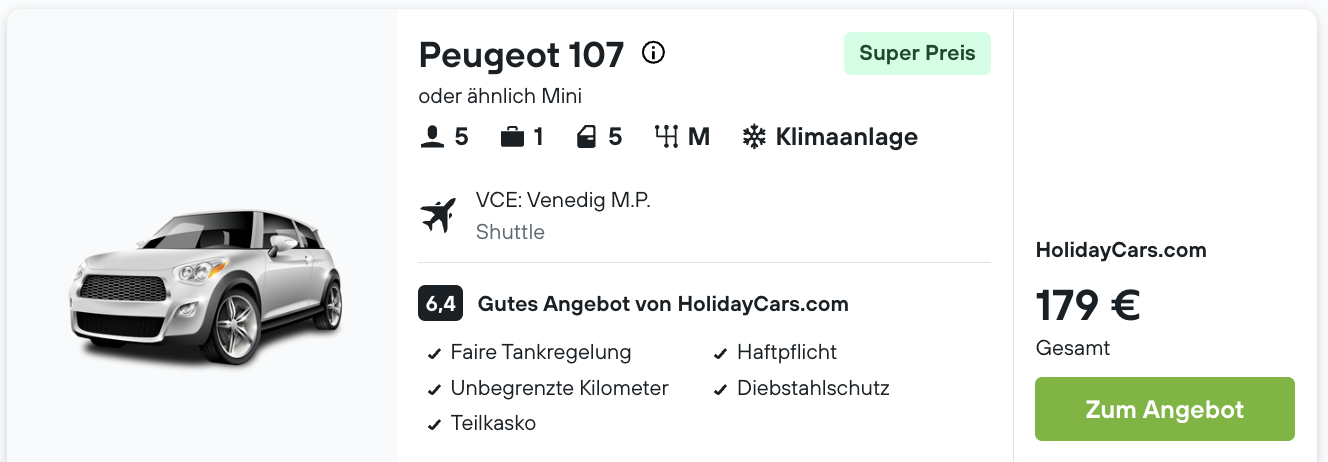Viewport: 1328px width, 462px height.
Task: Click the 179 € total price
Action: [x=1087, y=305]
